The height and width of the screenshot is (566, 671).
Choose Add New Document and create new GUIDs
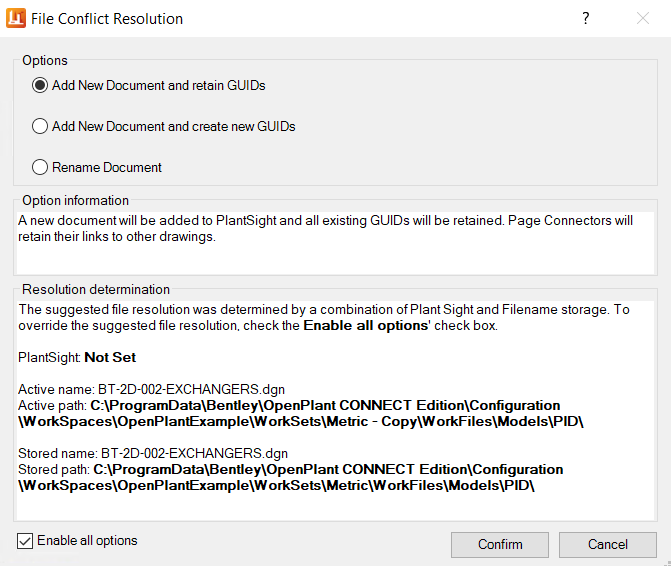click(163, 126)
